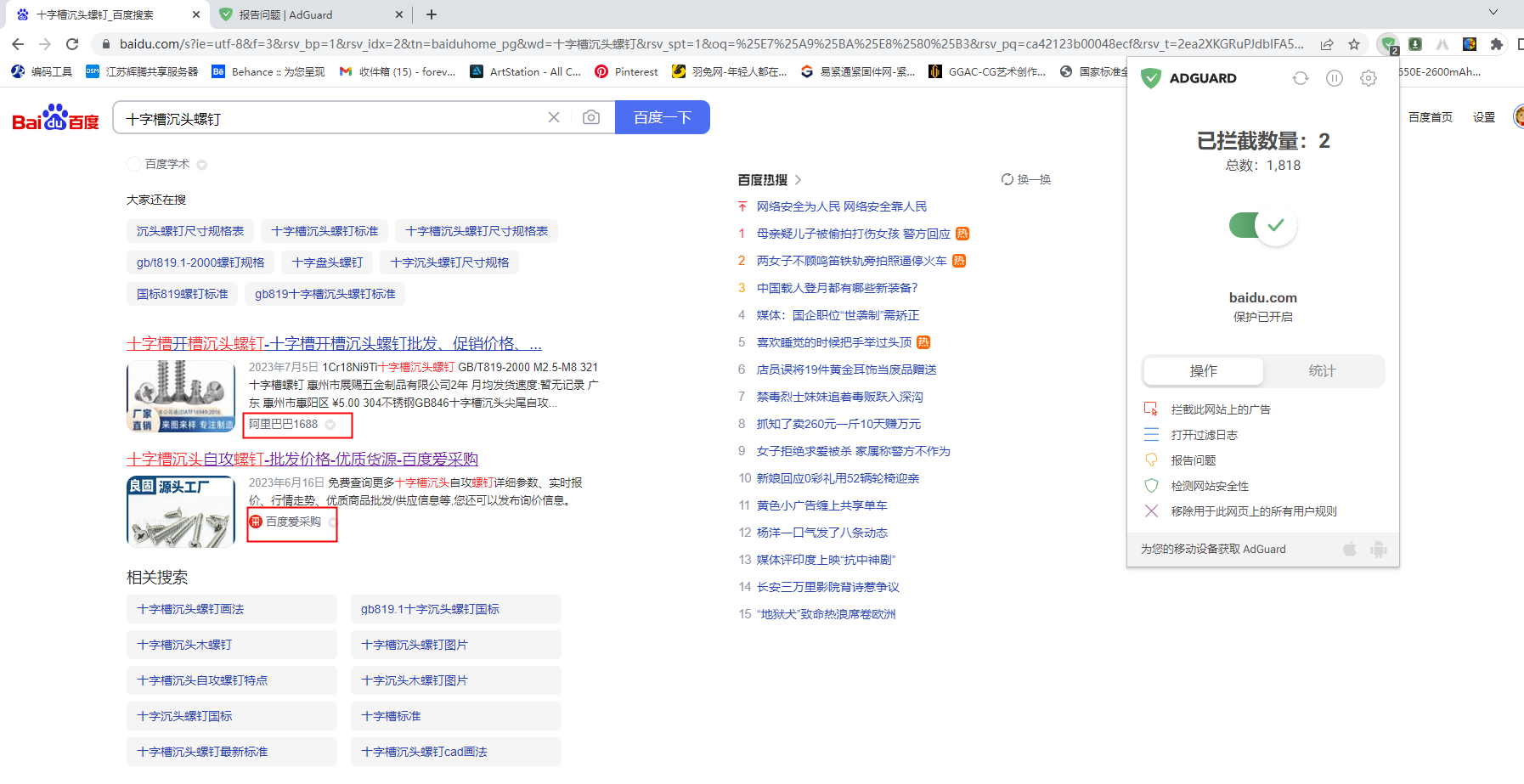Click Apple icon to get AdGuard mobile
Screen dimensions: 1524x784
click(1349, 549)
